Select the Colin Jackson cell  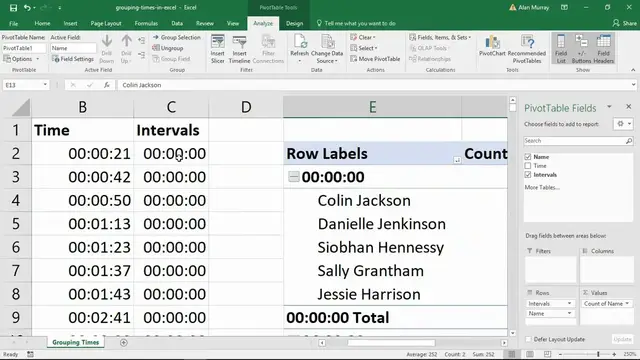click(373, 200)
